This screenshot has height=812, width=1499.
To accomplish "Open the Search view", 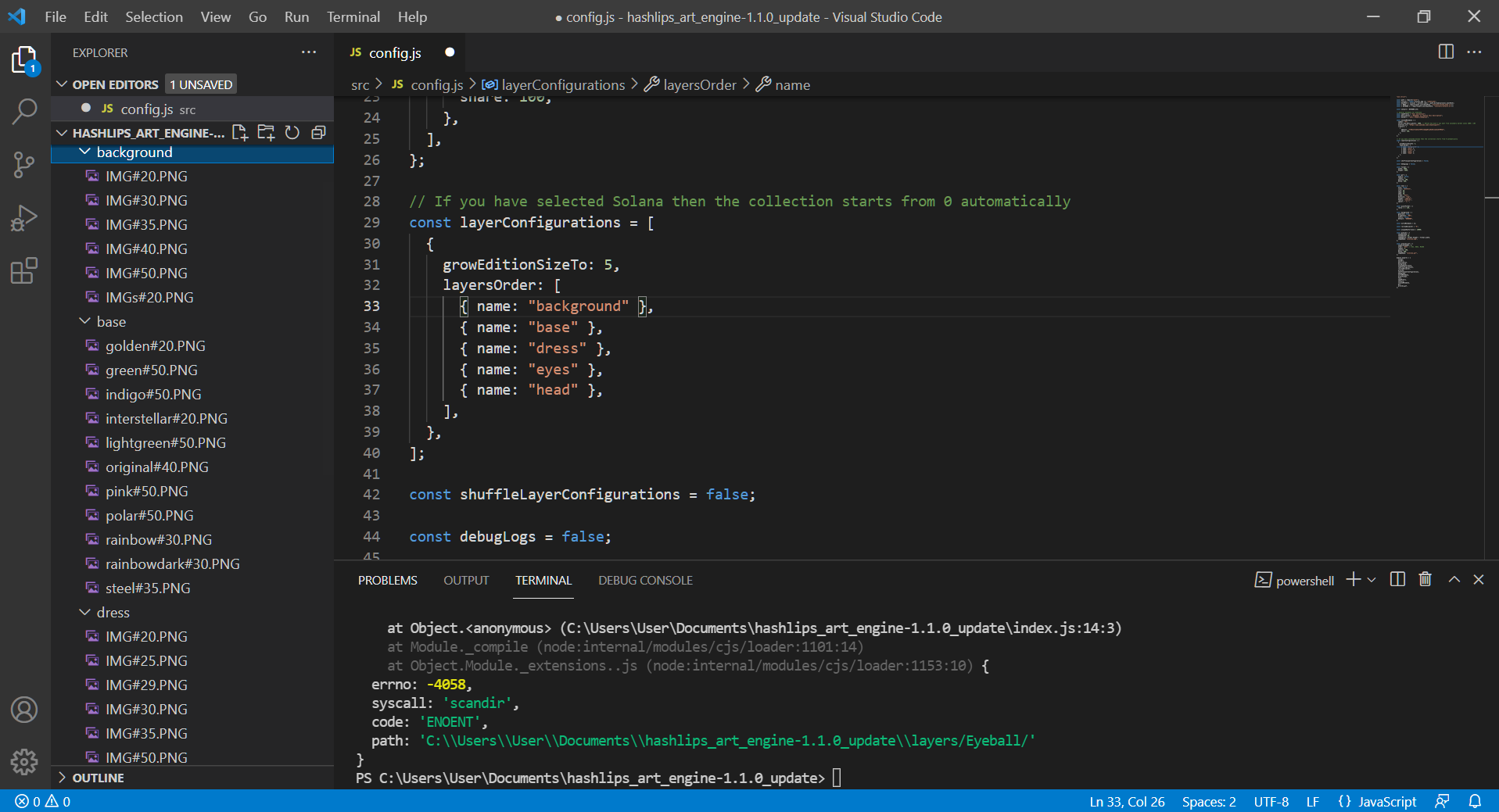I will coord(24,112).
